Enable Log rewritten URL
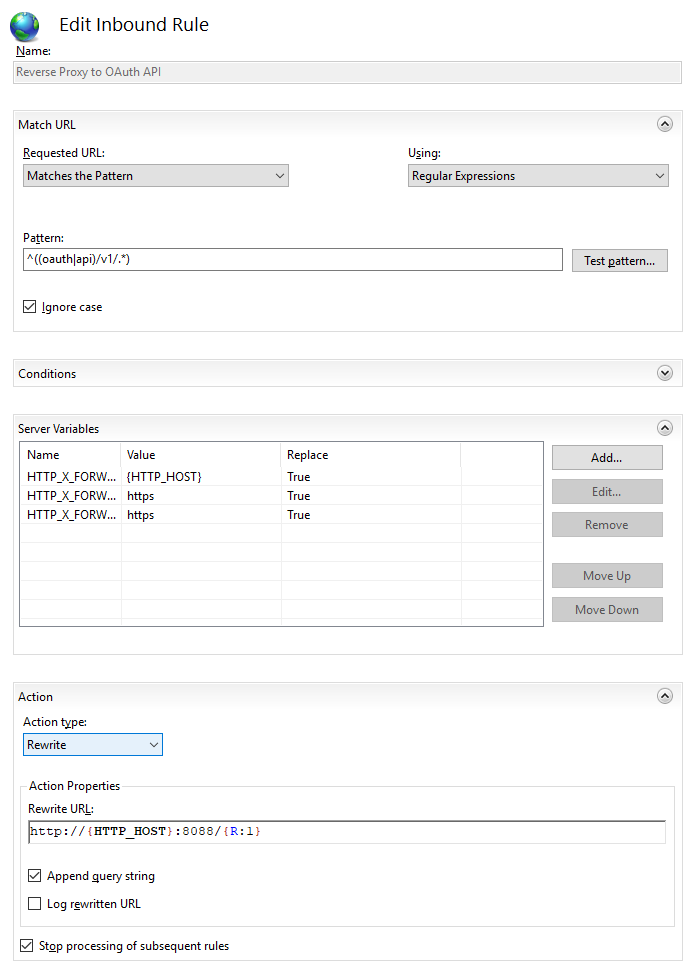The image size is (698, 972). tap(35, 903)
